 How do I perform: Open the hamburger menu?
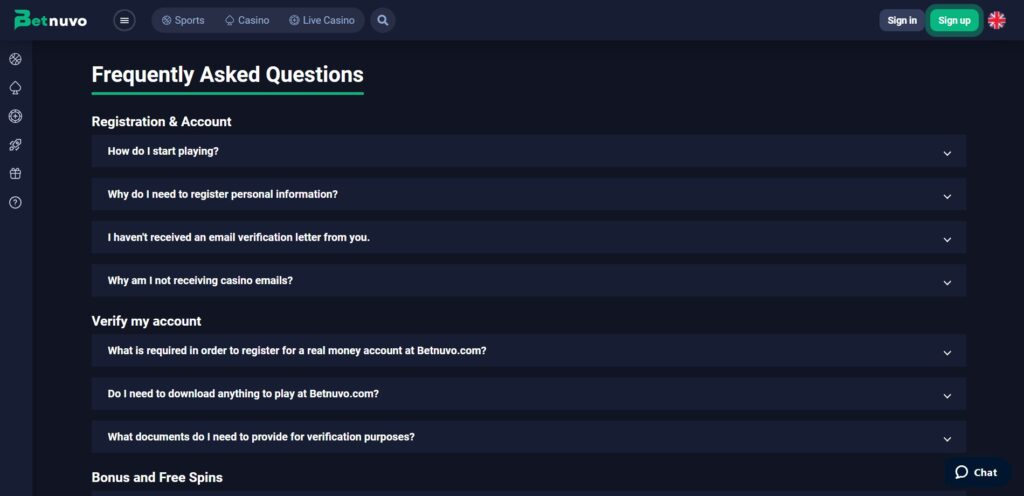coord(124,20)
